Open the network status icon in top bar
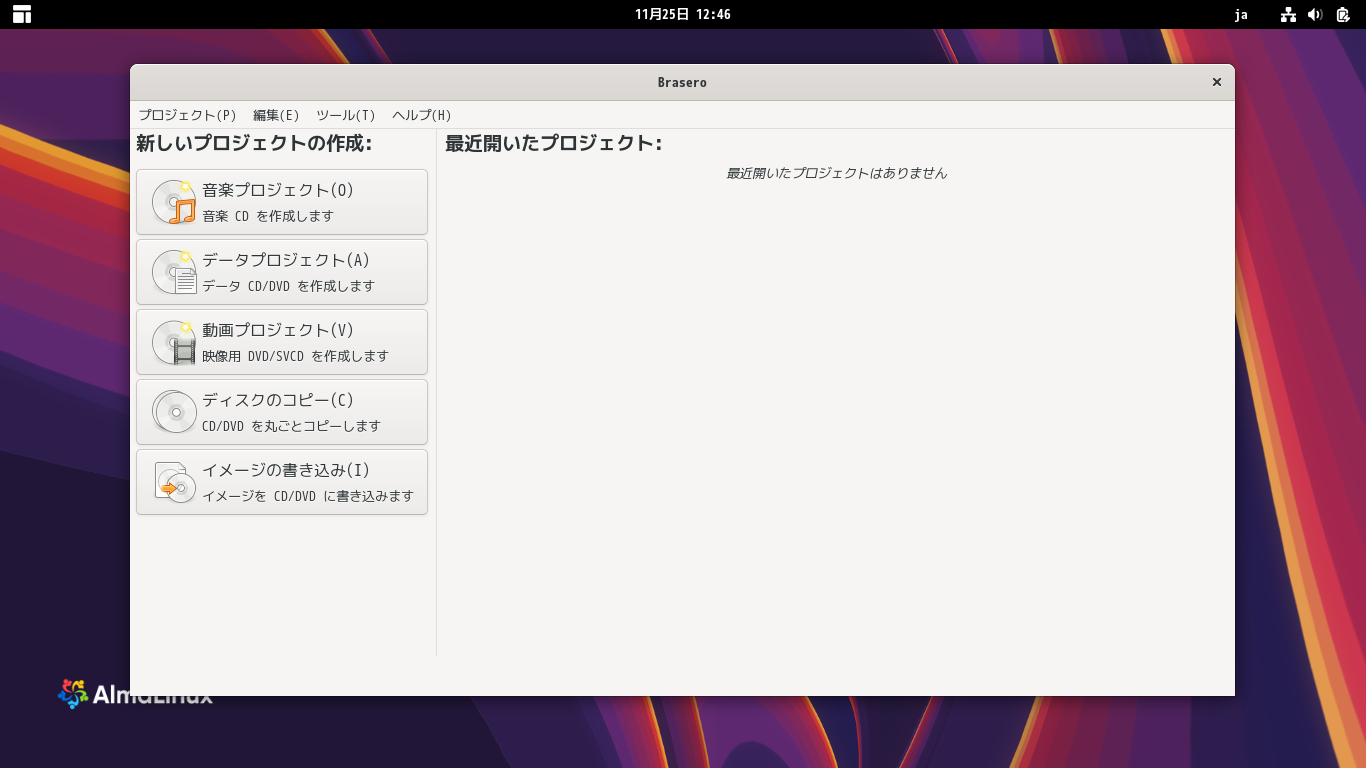Viewport: 1366px width, 768px height. 1288,14
